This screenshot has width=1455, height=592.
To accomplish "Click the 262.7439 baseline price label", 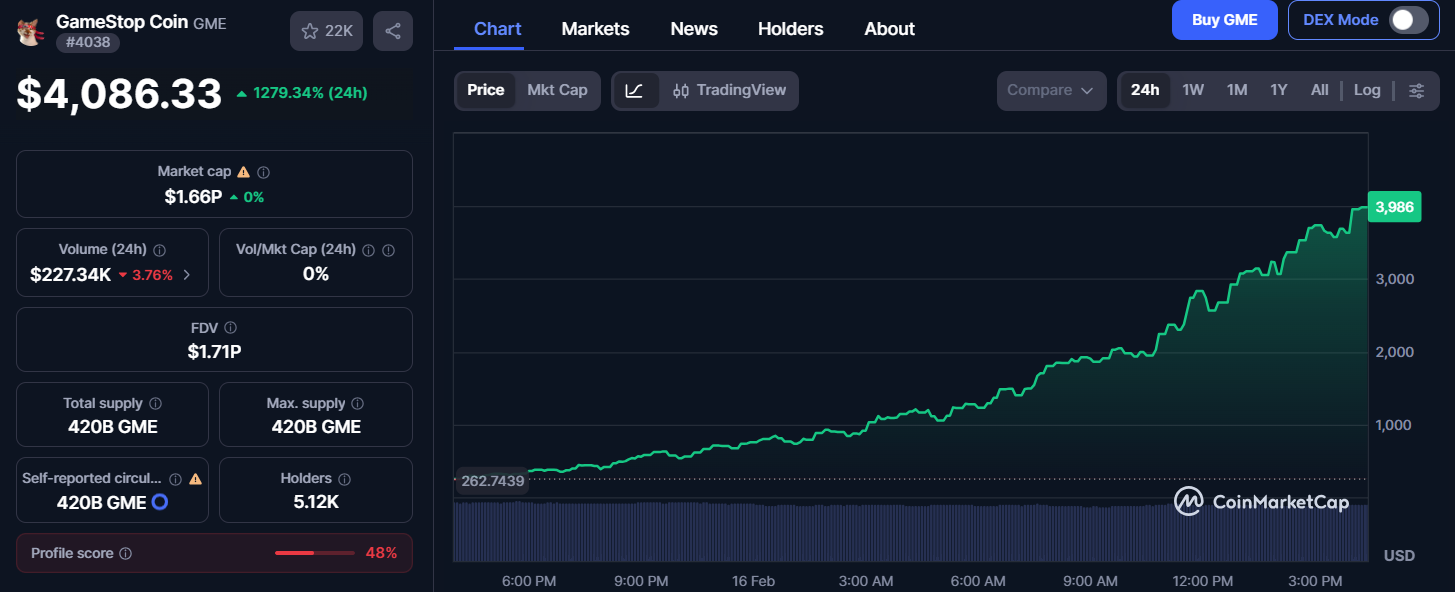I will (493, 481).
